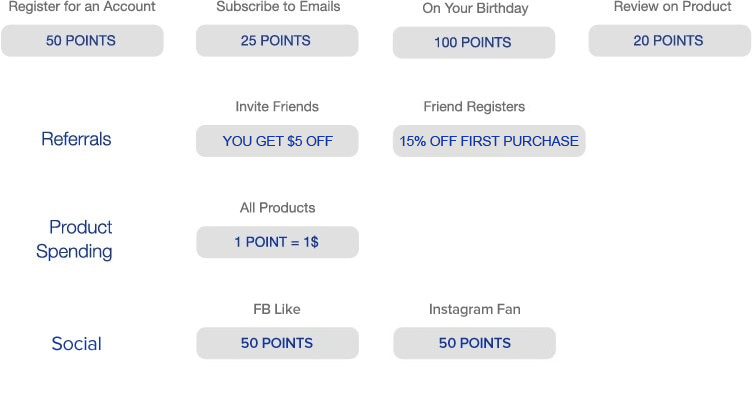Select the Subscribe to Emails label
Viewport: 752px width, 400px height.
[278, 7]
